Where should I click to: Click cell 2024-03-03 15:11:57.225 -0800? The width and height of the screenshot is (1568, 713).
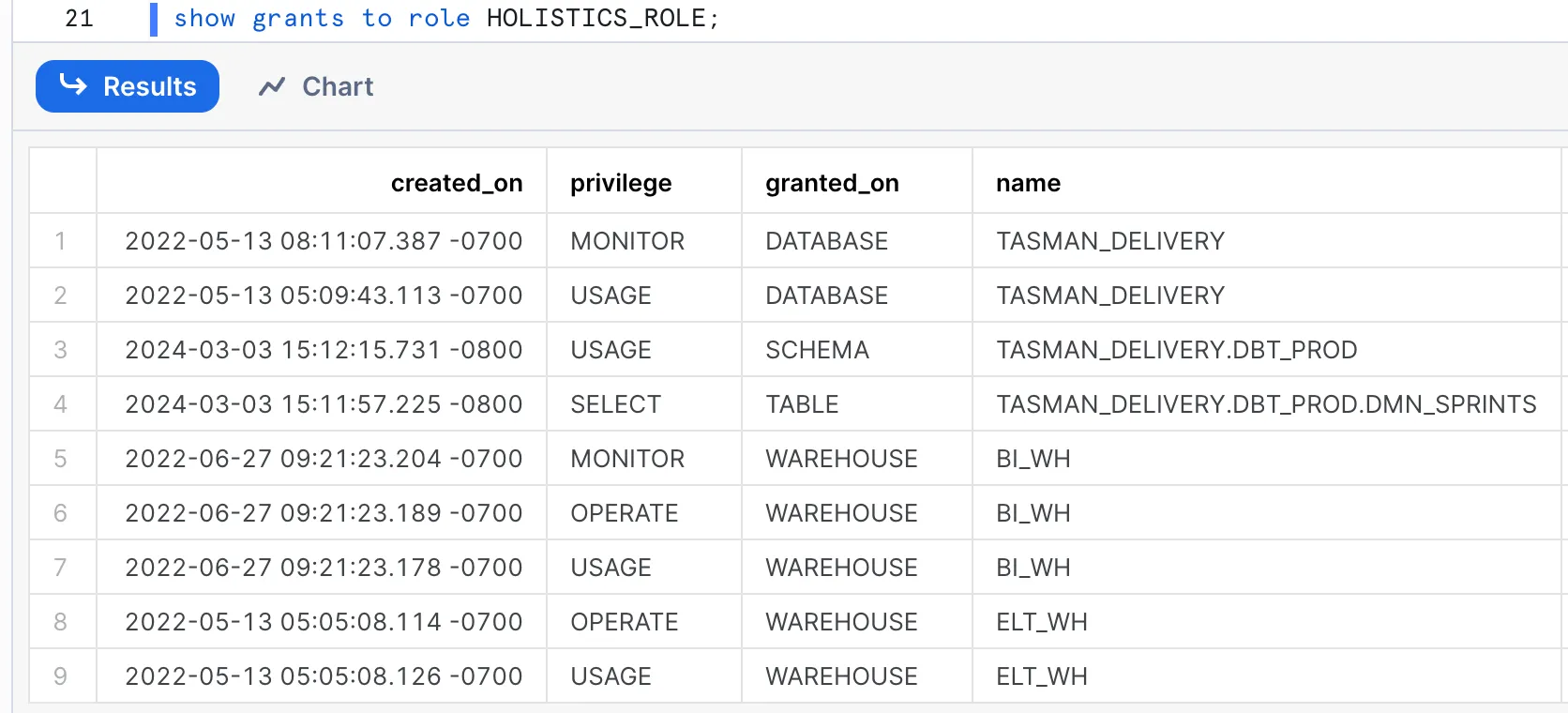(x=324, y=404)
